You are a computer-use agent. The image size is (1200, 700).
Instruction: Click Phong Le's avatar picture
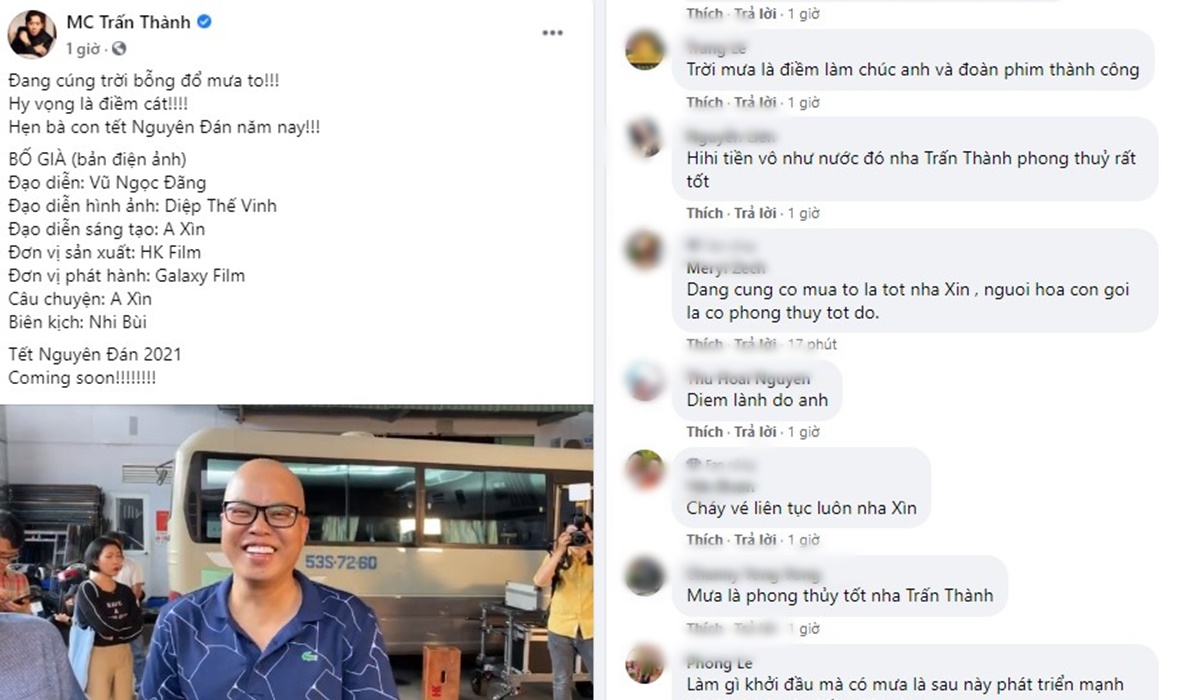(645, 663)
